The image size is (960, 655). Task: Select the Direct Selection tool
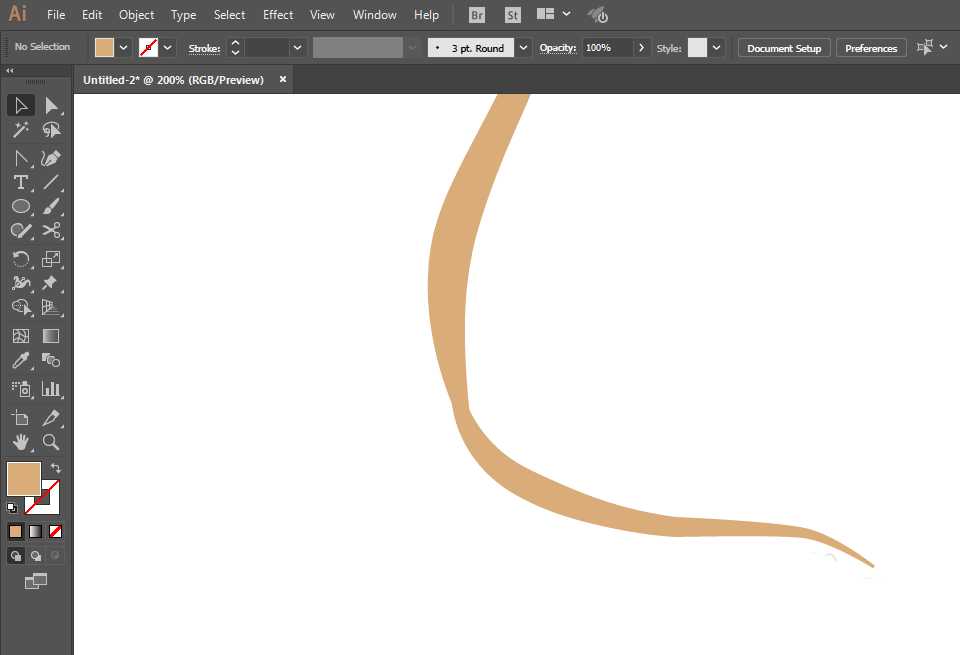52,105
